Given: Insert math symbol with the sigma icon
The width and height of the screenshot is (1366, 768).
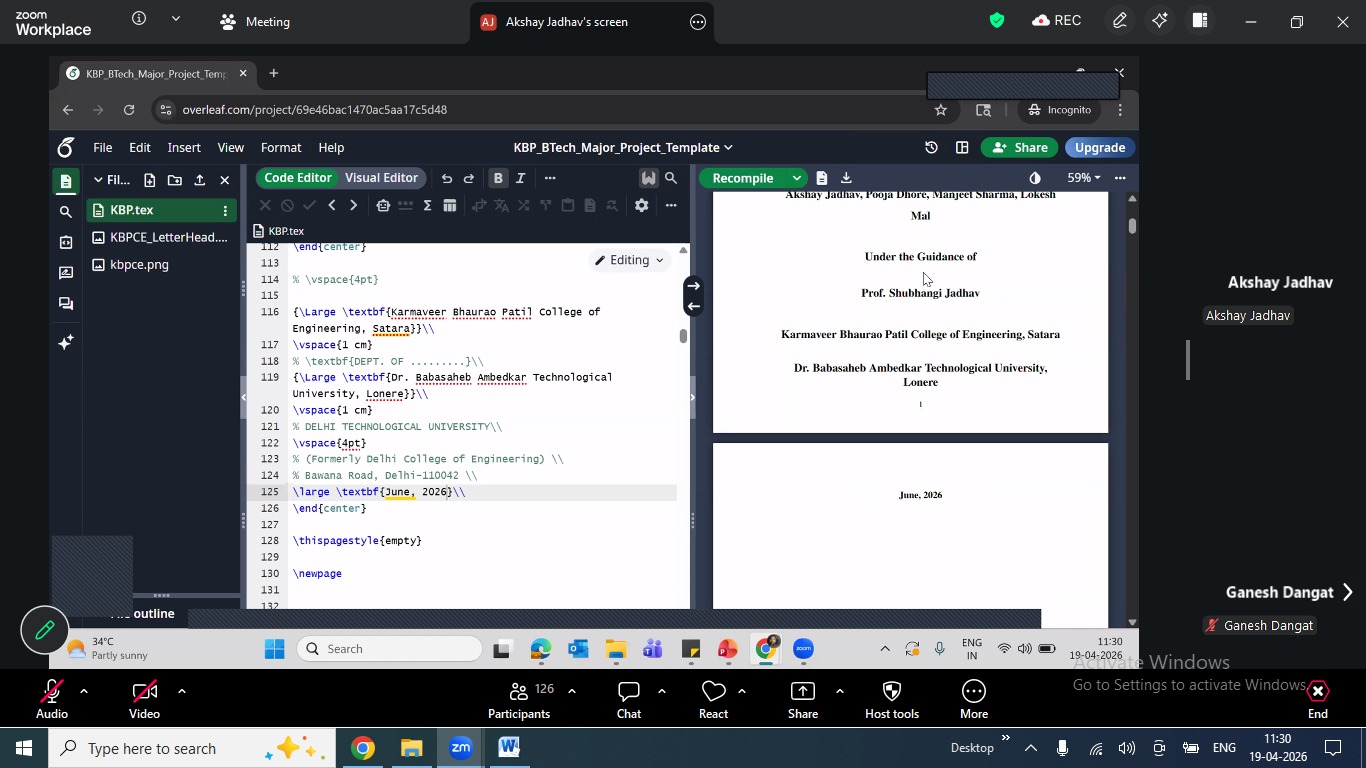Looking at the screenshot, I should tap(428, 206).
